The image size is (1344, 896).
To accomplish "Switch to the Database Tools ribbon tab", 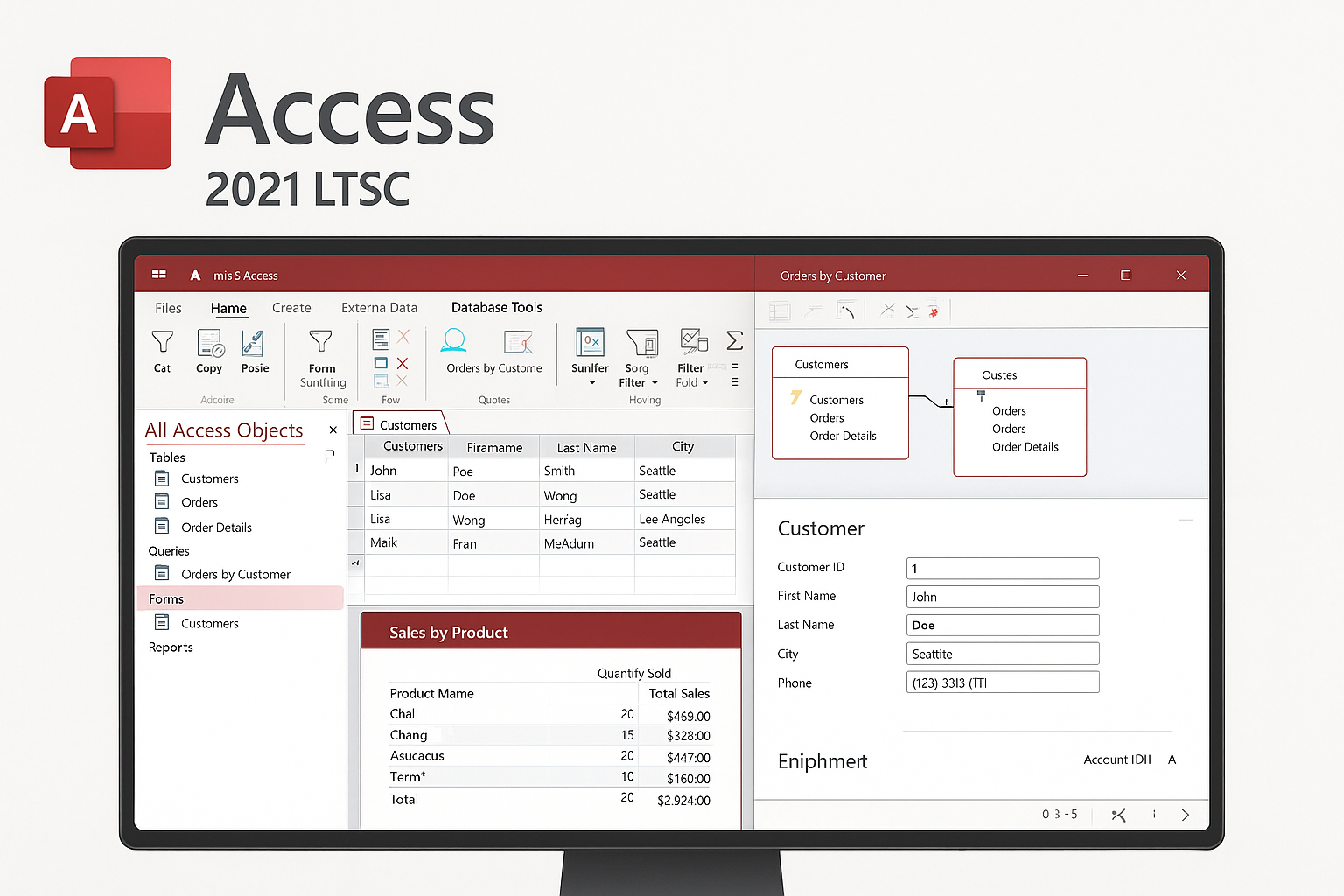I will (x=496, y=308).
